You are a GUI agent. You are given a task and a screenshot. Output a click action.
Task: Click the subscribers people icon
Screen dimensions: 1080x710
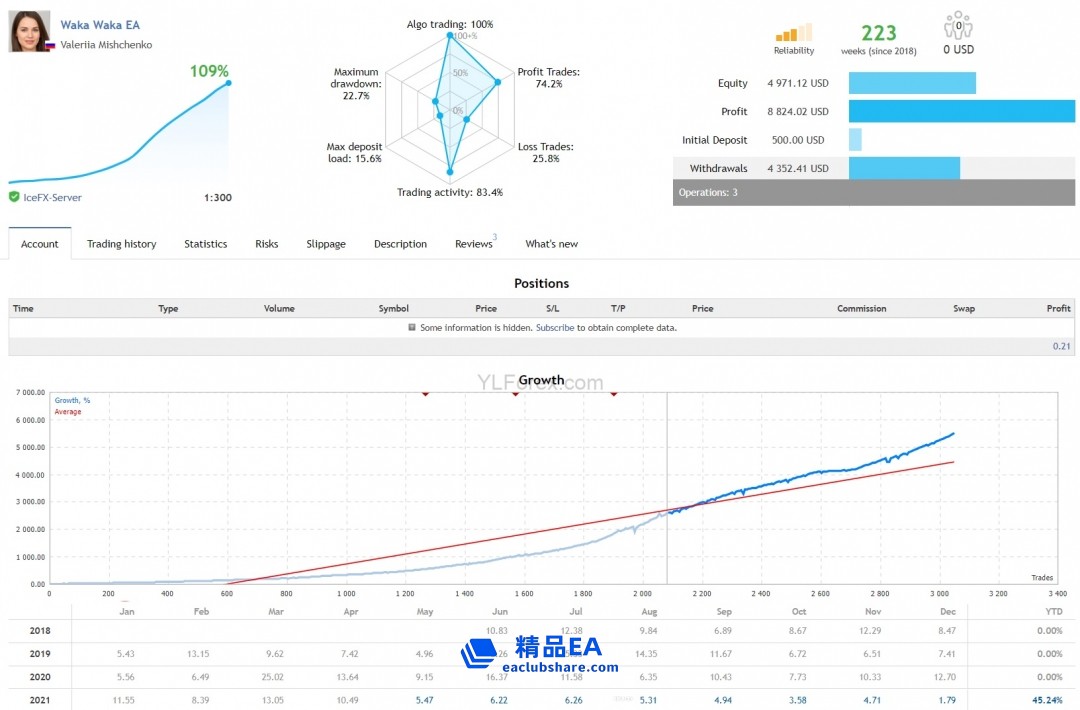(957, 26)
